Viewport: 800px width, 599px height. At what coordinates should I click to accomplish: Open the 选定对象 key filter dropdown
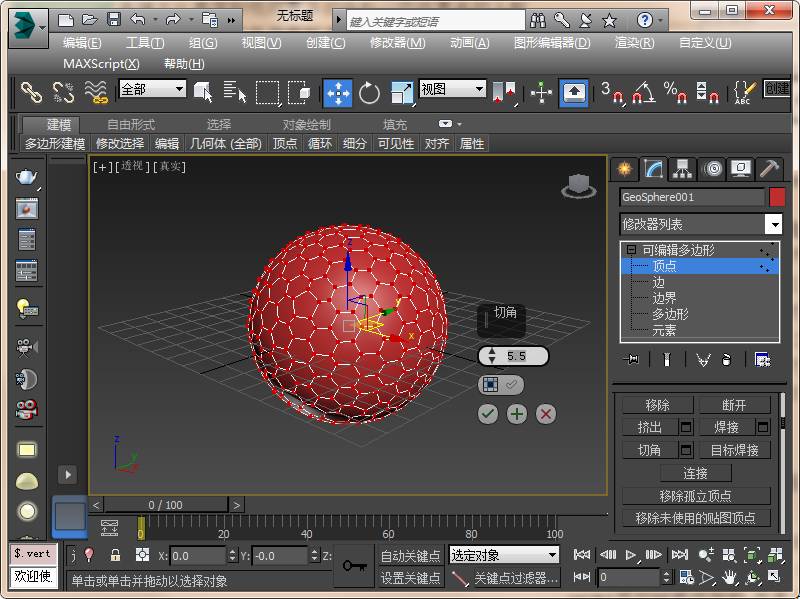coord(504,555)
